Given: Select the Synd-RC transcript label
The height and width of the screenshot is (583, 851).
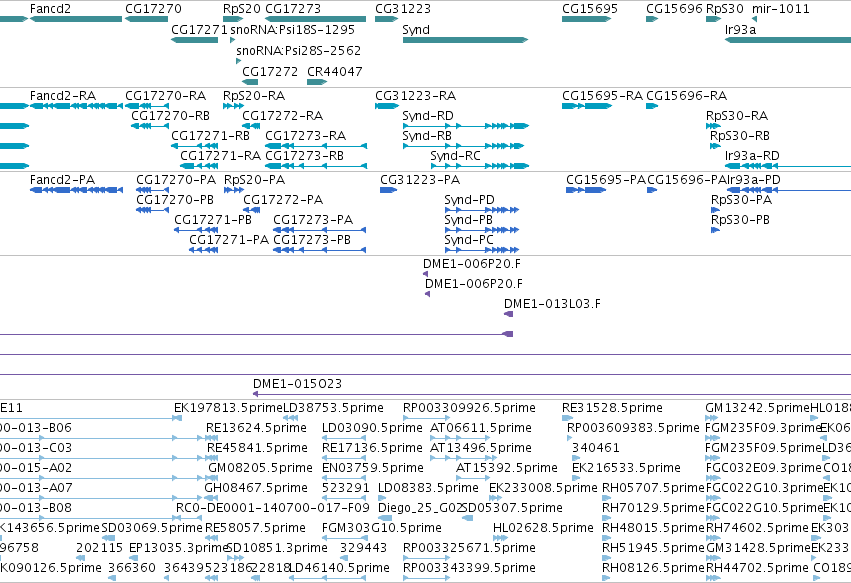Looking at the screenshot, I should coord(455,156).
